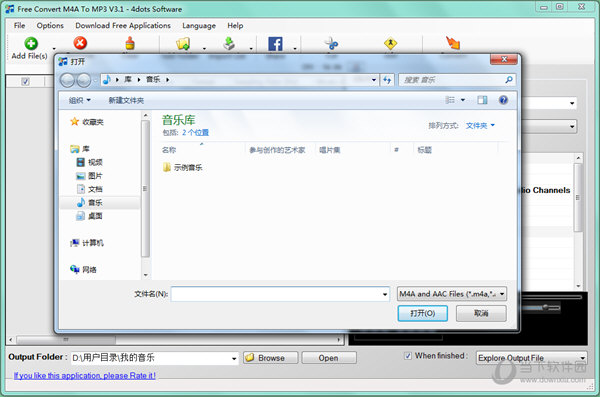Image resolution: width=600 pixels, height=397 pixels.
Task: Open the view options dropdown arrow
Action: point(463,100)
